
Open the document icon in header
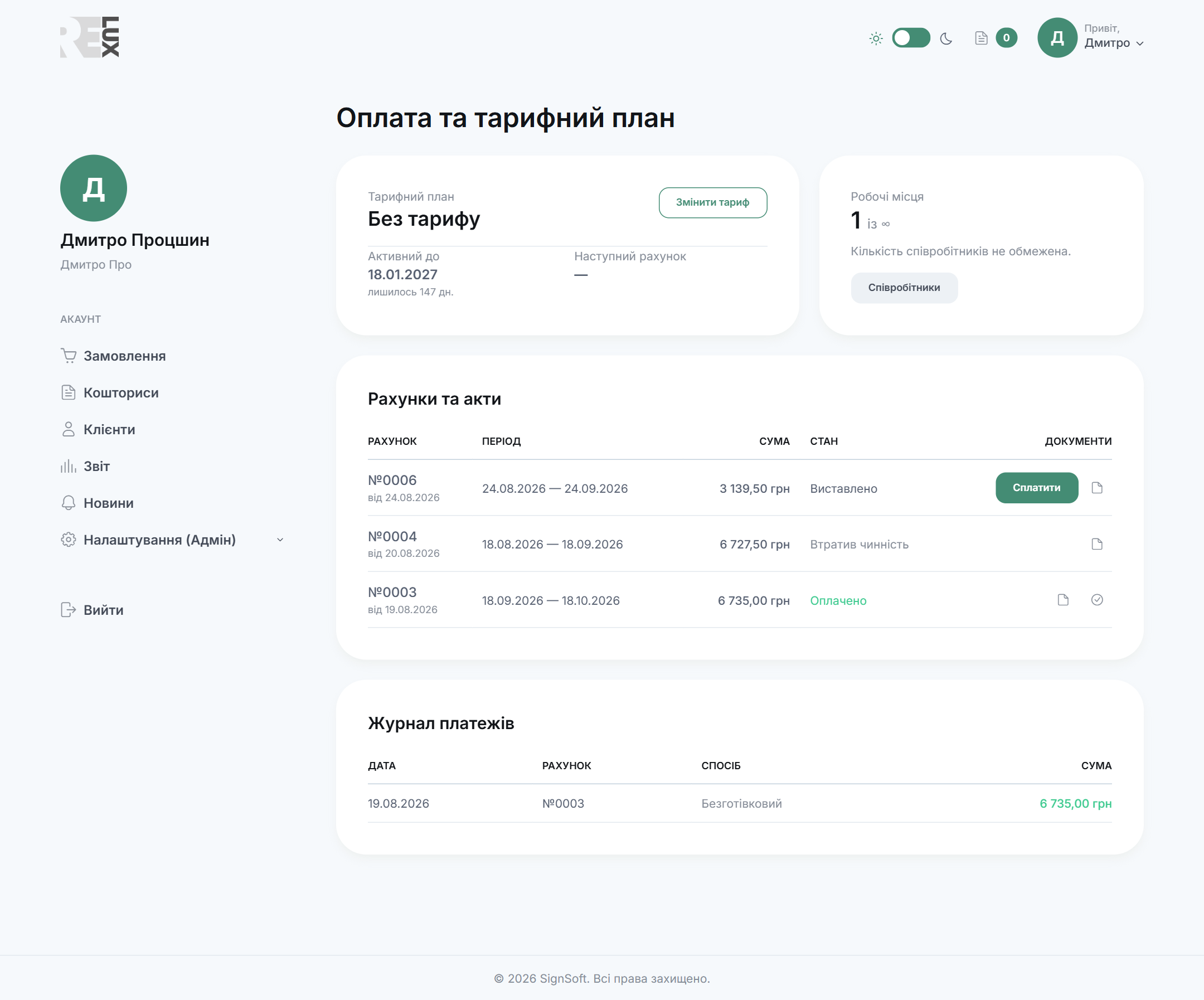[981, 38]
